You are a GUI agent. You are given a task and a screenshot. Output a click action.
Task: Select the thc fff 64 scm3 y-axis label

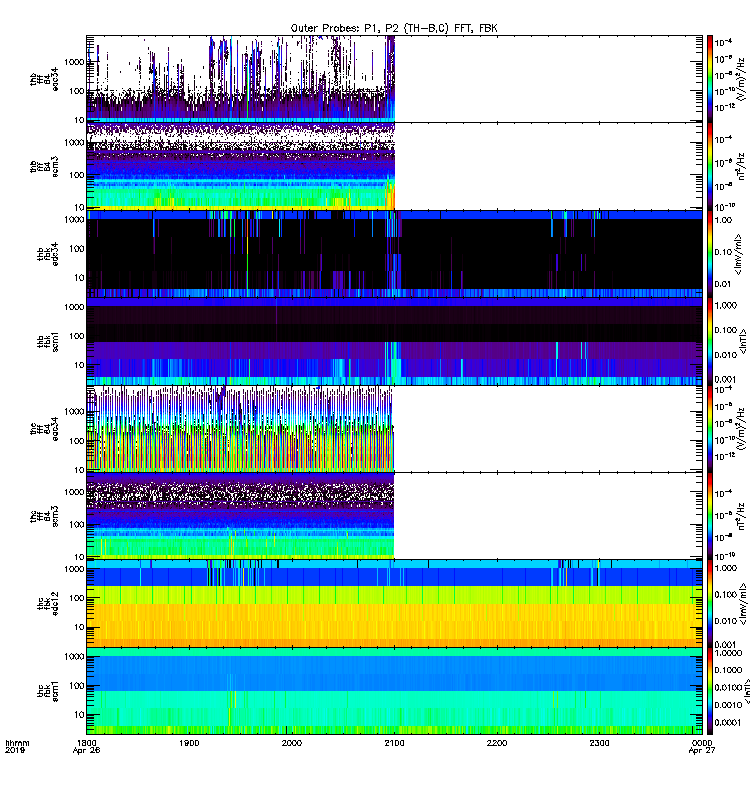[44, 516]
